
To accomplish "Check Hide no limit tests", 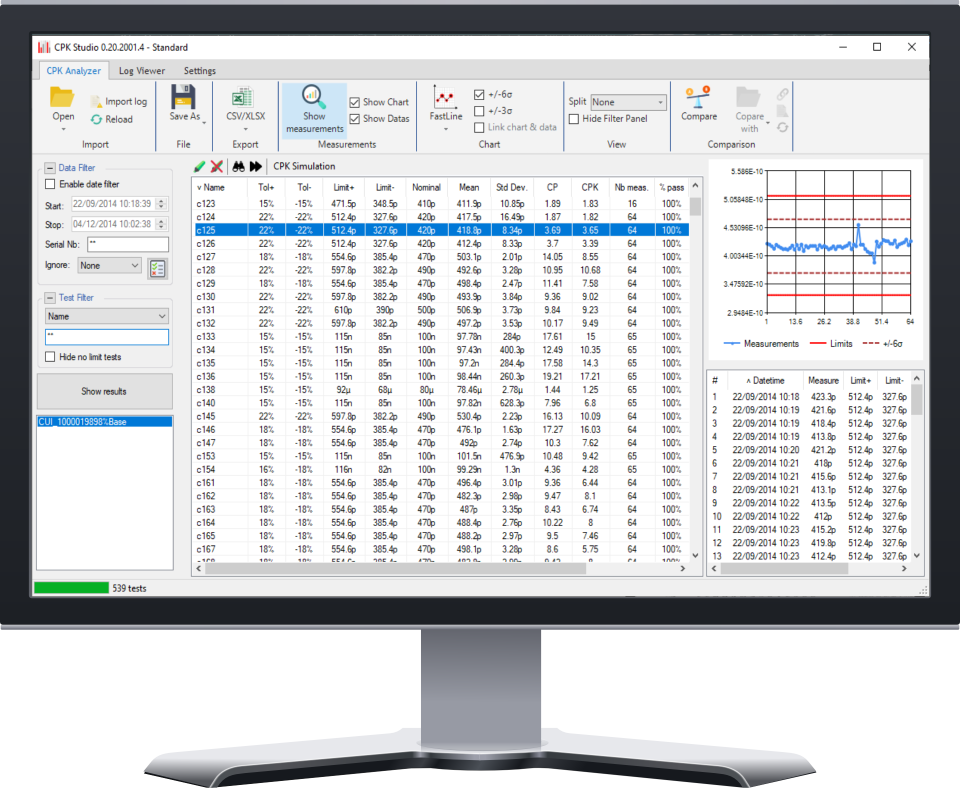I will tap(50, 357).
